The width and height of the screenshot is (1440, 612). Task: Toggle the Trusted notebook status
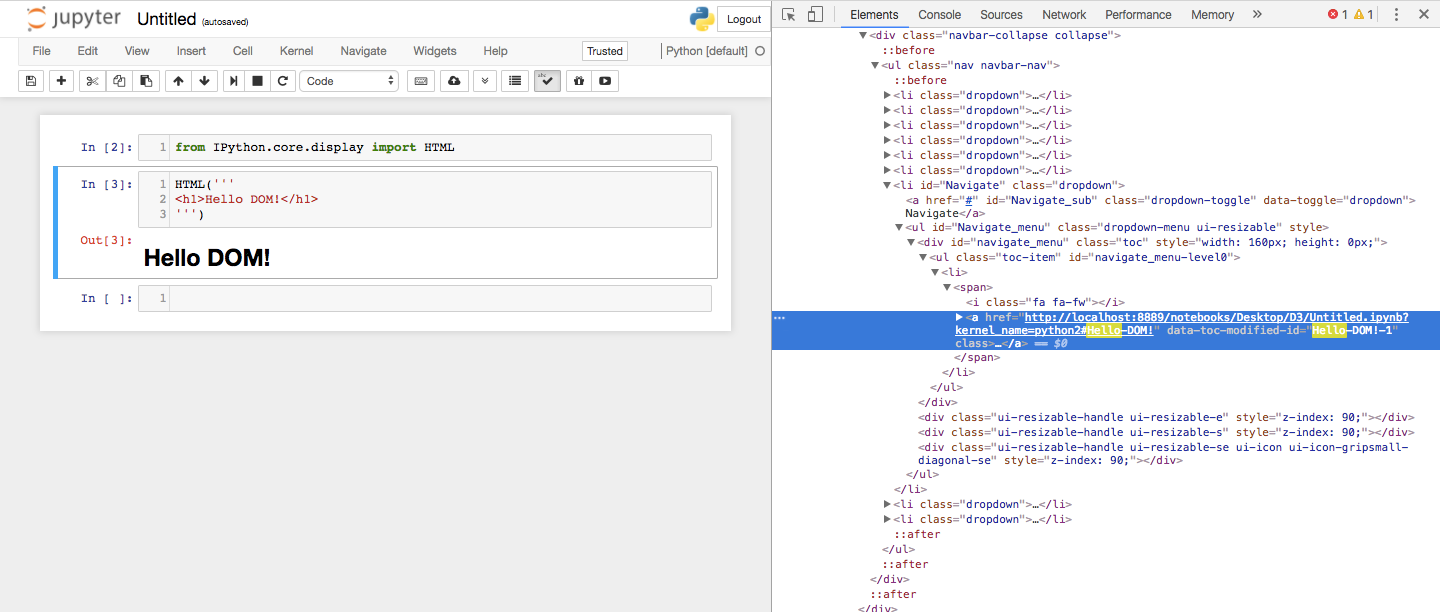tap(604, 50)
